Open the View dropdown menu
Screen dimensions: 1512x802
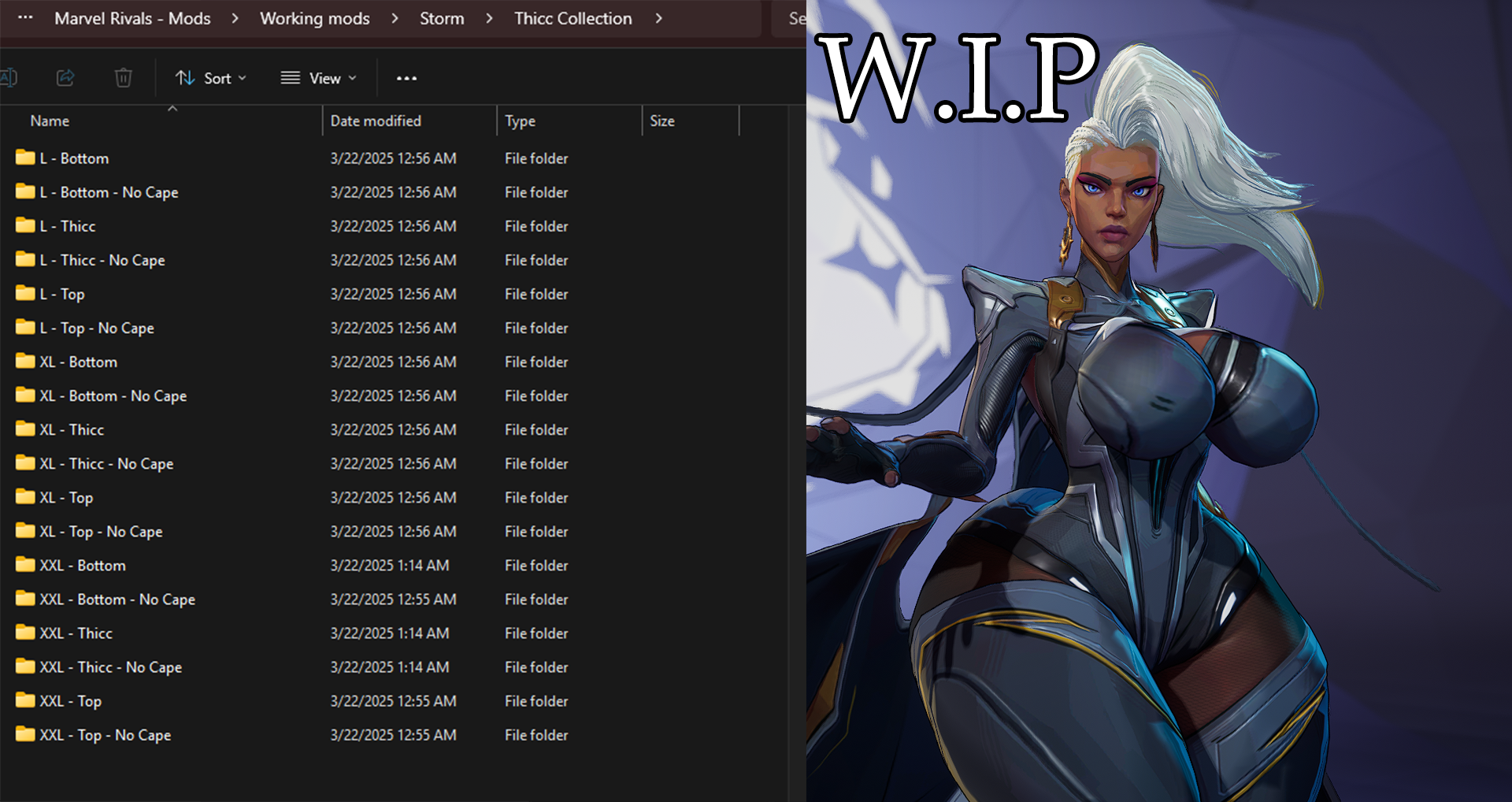point(319,78)
